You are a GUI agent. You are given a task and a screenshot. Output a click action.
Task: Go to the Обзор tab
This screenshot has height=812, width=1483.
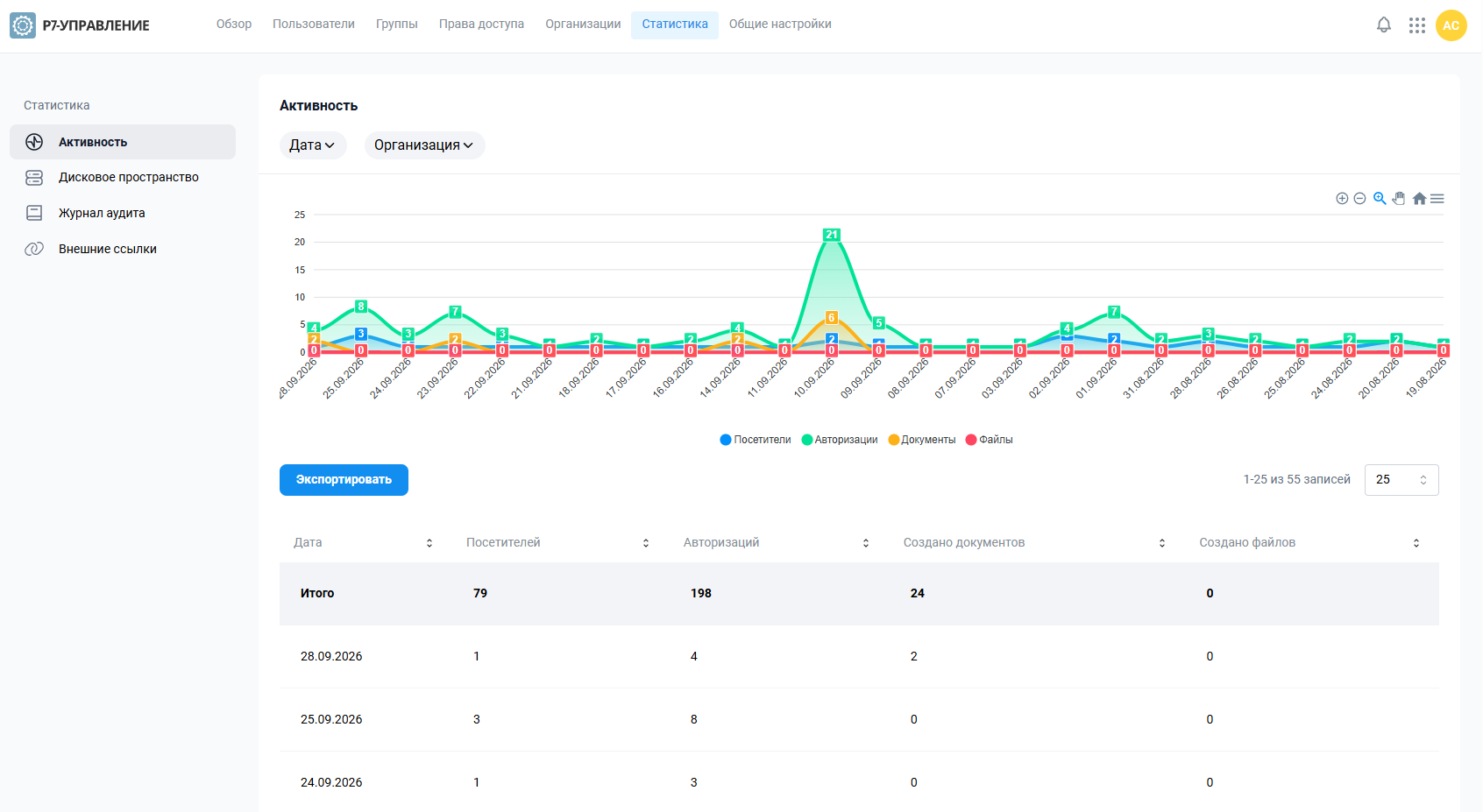(x=234, y=25)
